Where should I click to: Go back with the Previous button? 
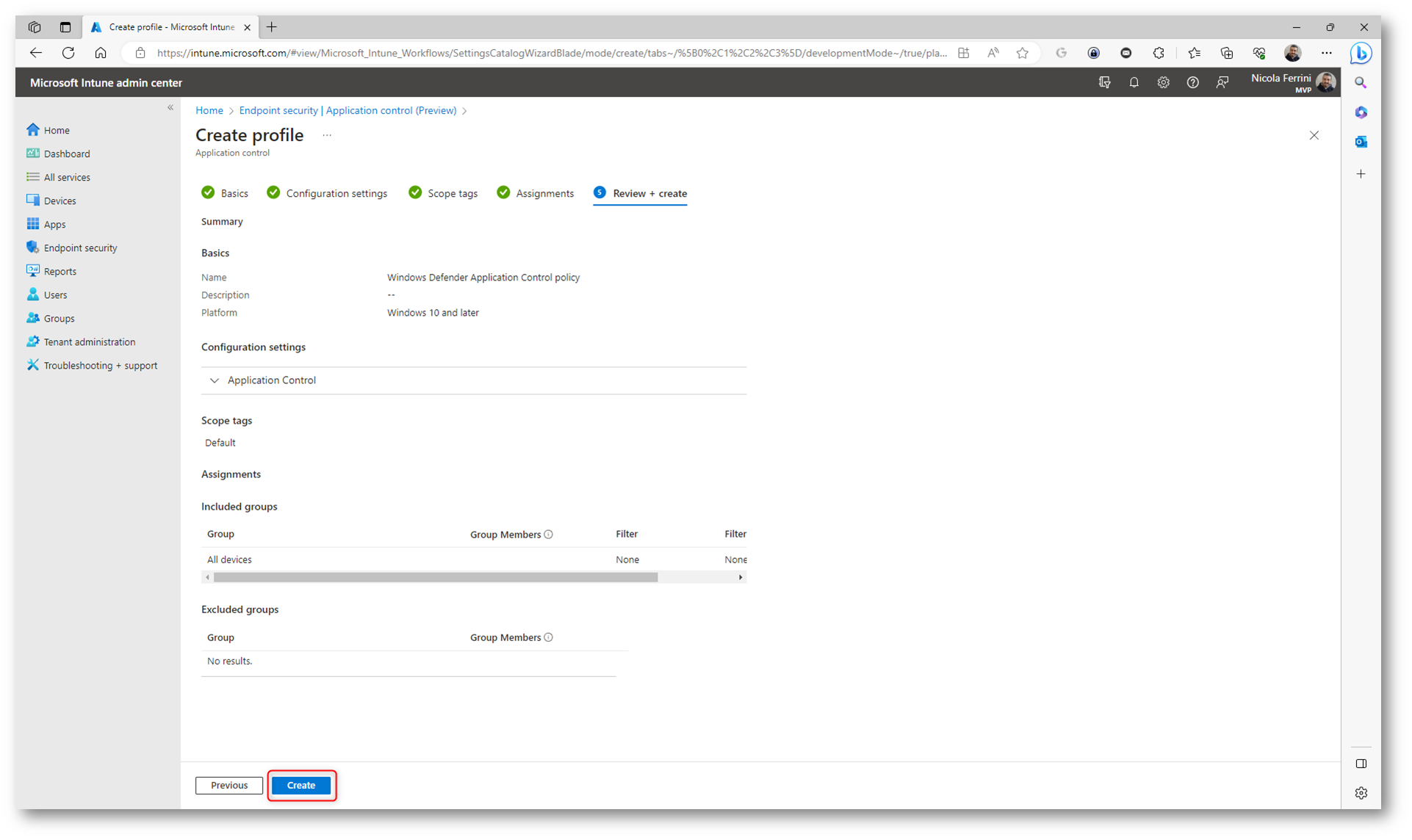pyautogui.click(x=229, y=785)
